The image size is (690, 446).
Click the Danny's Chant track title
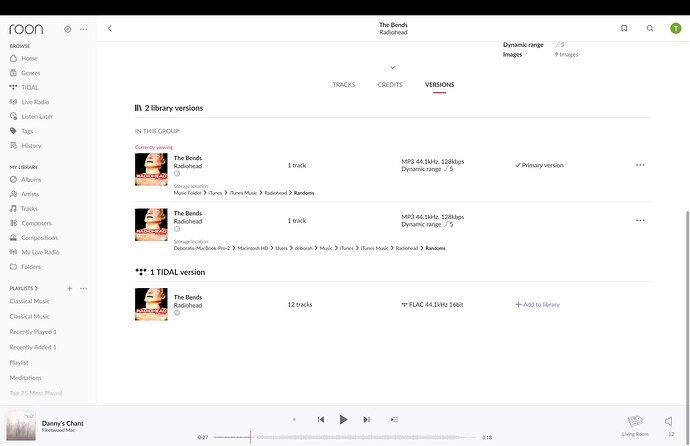click(x=62, y=423)
